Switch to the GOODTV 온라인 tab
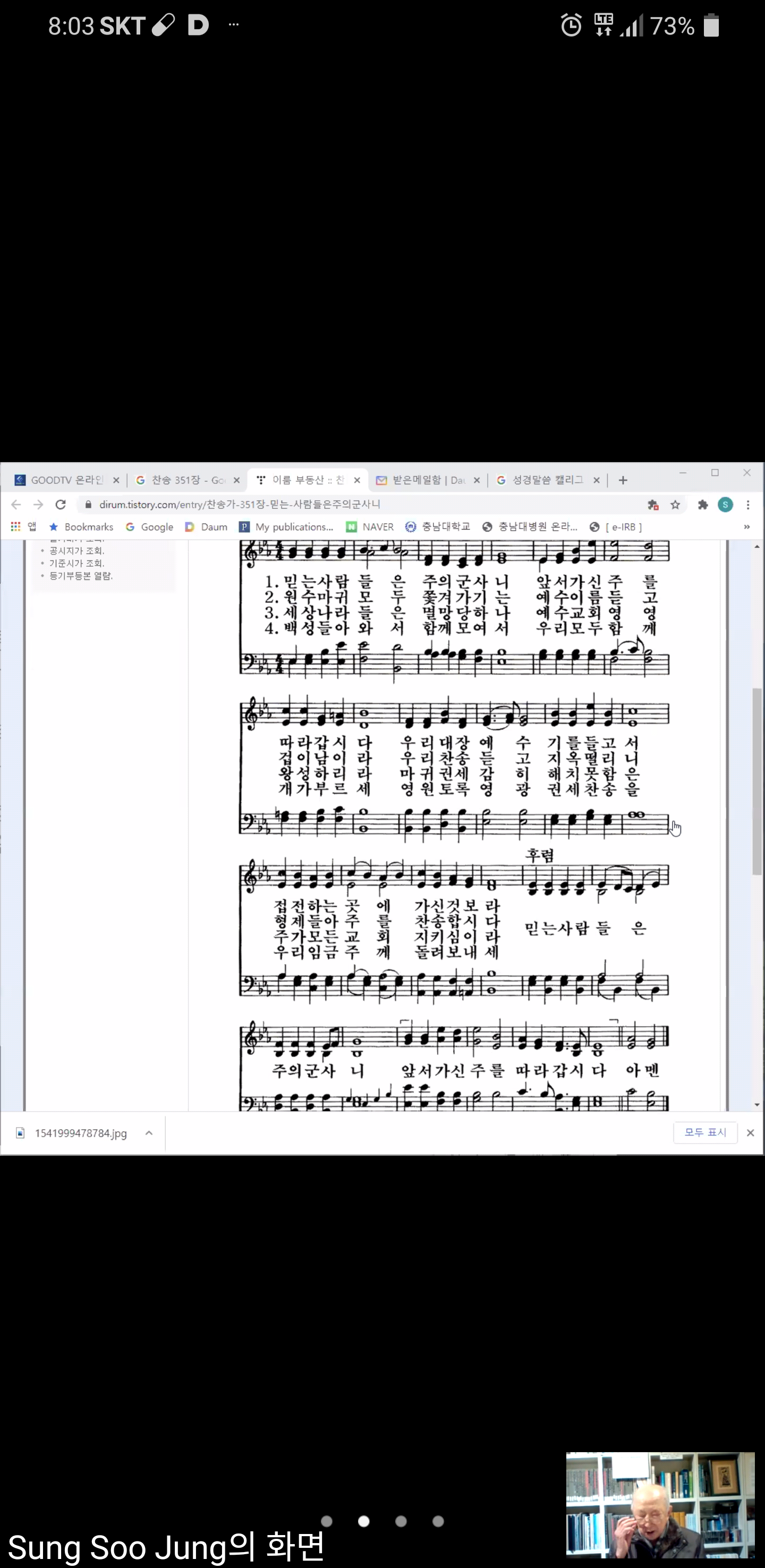The width and height of the screenshot is (765, 1568). pyautogui.click(x=67, y=480)
